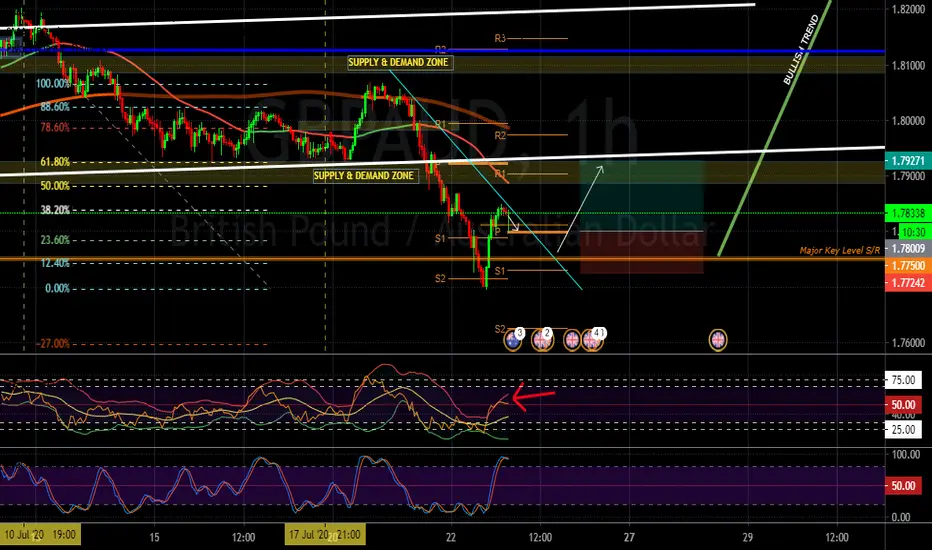The width and height of the screenshot is (932, 550).
Task: Select the BULLISH TREND line label
Action: 801,50
